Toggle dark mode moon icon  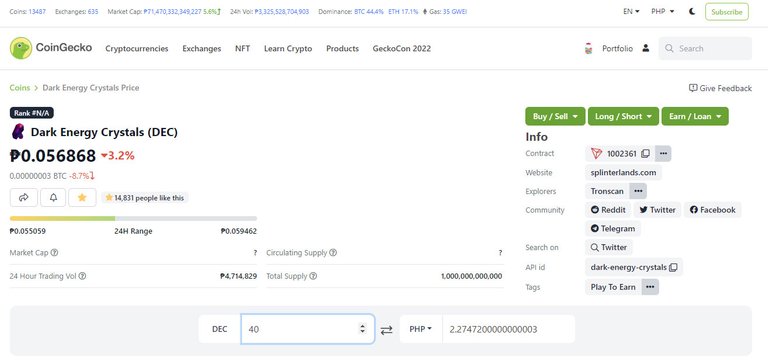pyautogui.click(x=692, y=11)
